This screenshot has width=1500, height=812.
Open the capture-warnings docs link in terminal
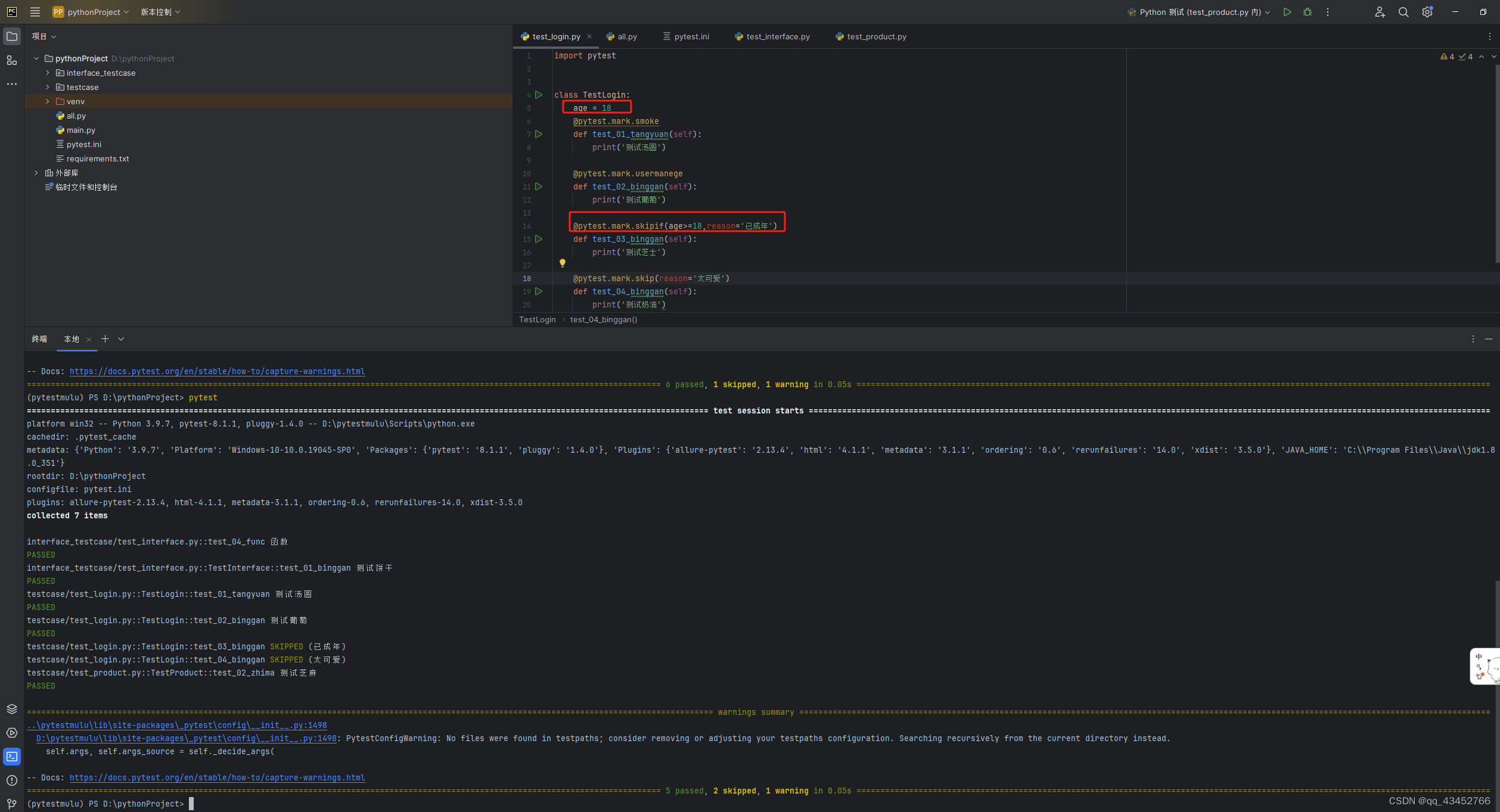pos(217,777)
